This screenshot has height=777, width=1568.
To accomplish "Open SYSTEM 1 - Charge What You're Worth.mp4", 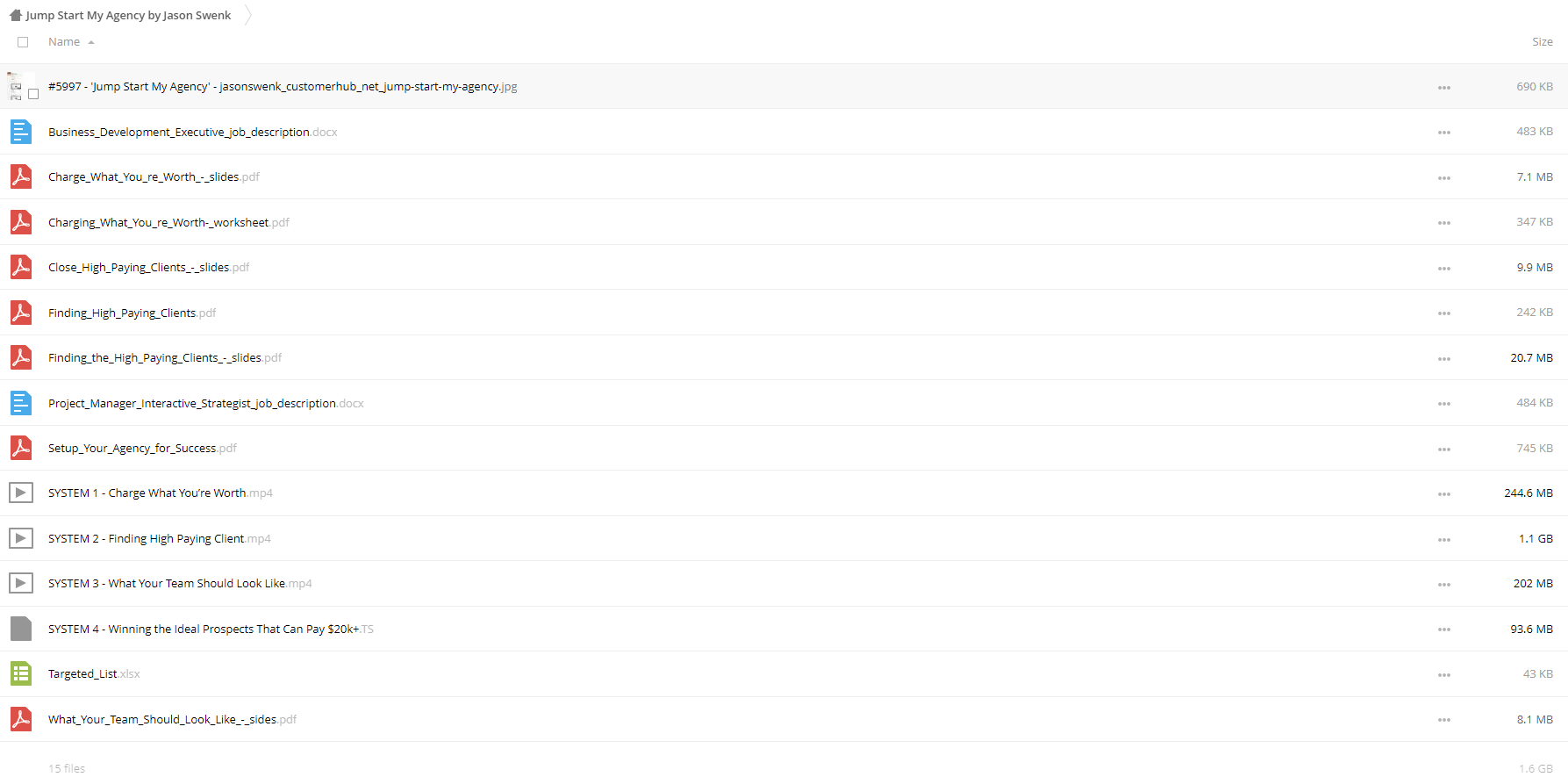I will pos(161,493).
